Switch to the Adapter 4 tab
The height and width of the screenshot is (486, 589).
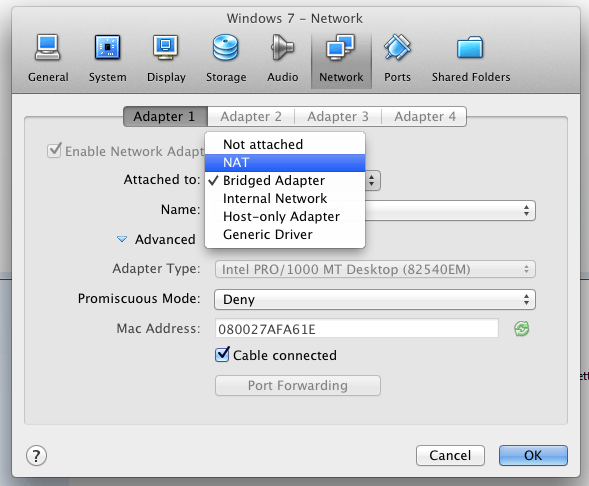(424, 116)
